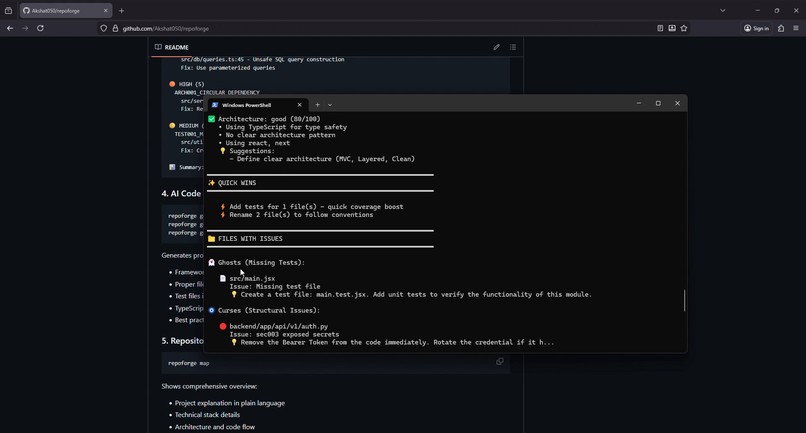Close the Windows PowerShell tab
806x433 pixels.
pos(299,105)
